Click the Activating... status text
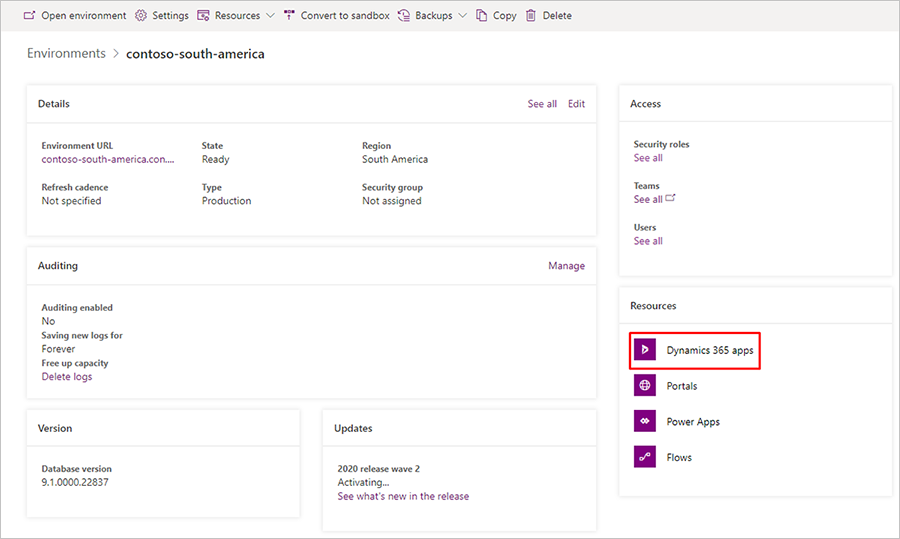The width and height of the screenshot is (900, 539). pos(363,482)
